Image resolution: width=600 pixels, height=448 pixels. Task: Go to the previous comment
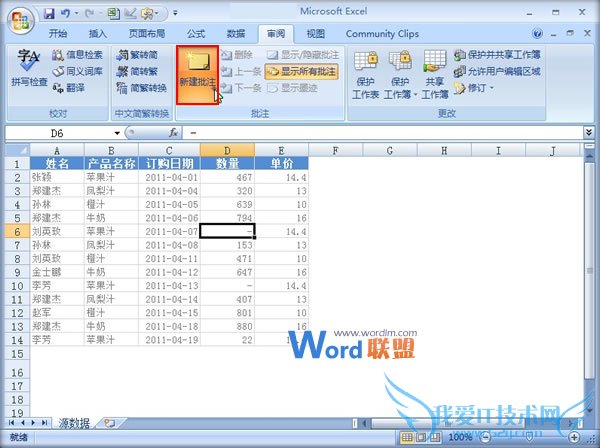pyautogui.click(x=241, y=71)
